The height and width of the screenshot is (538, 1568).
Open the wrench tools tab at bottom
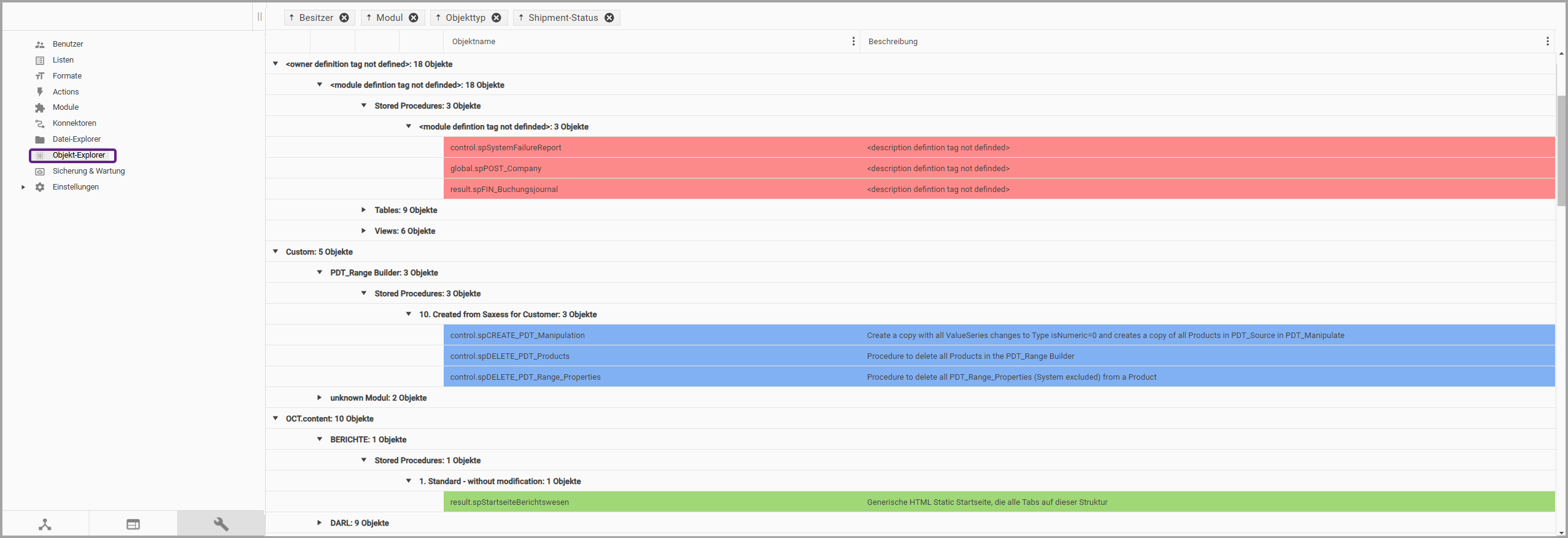[221, 524]
